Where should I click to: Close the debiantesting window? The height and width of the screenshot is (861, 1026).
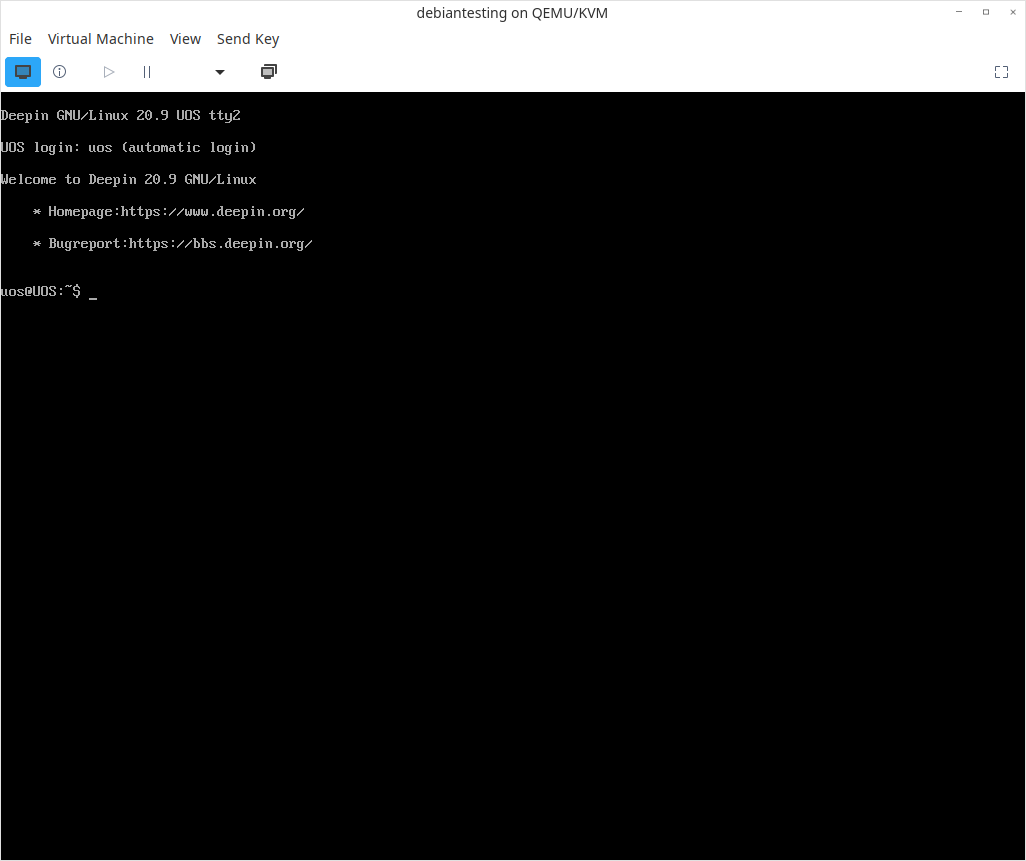pyautogui.click(x=1013, y=12)
